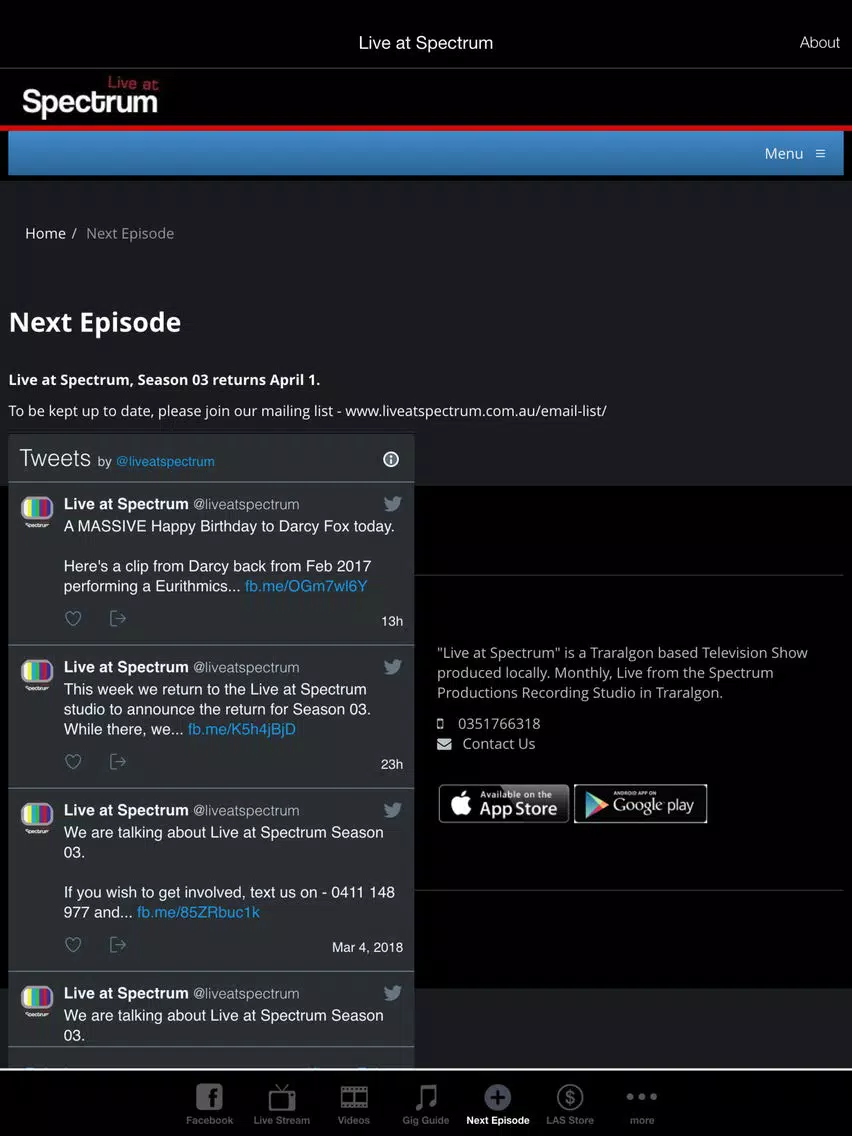Open the Contact Us link
This screenshot has height=1136, width=852.
click(x=498, y=744)
